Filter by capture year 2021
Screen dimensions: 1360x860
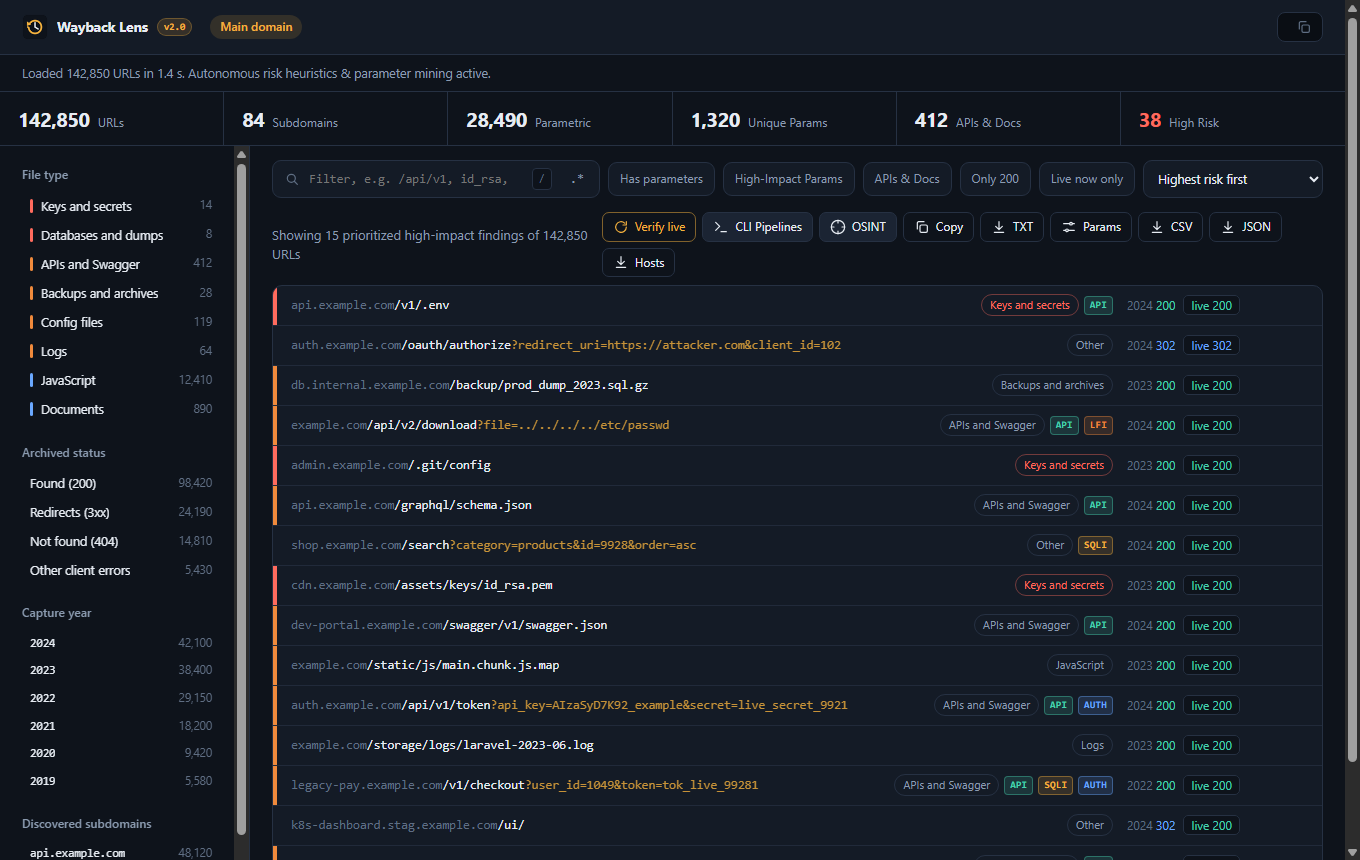121,726
